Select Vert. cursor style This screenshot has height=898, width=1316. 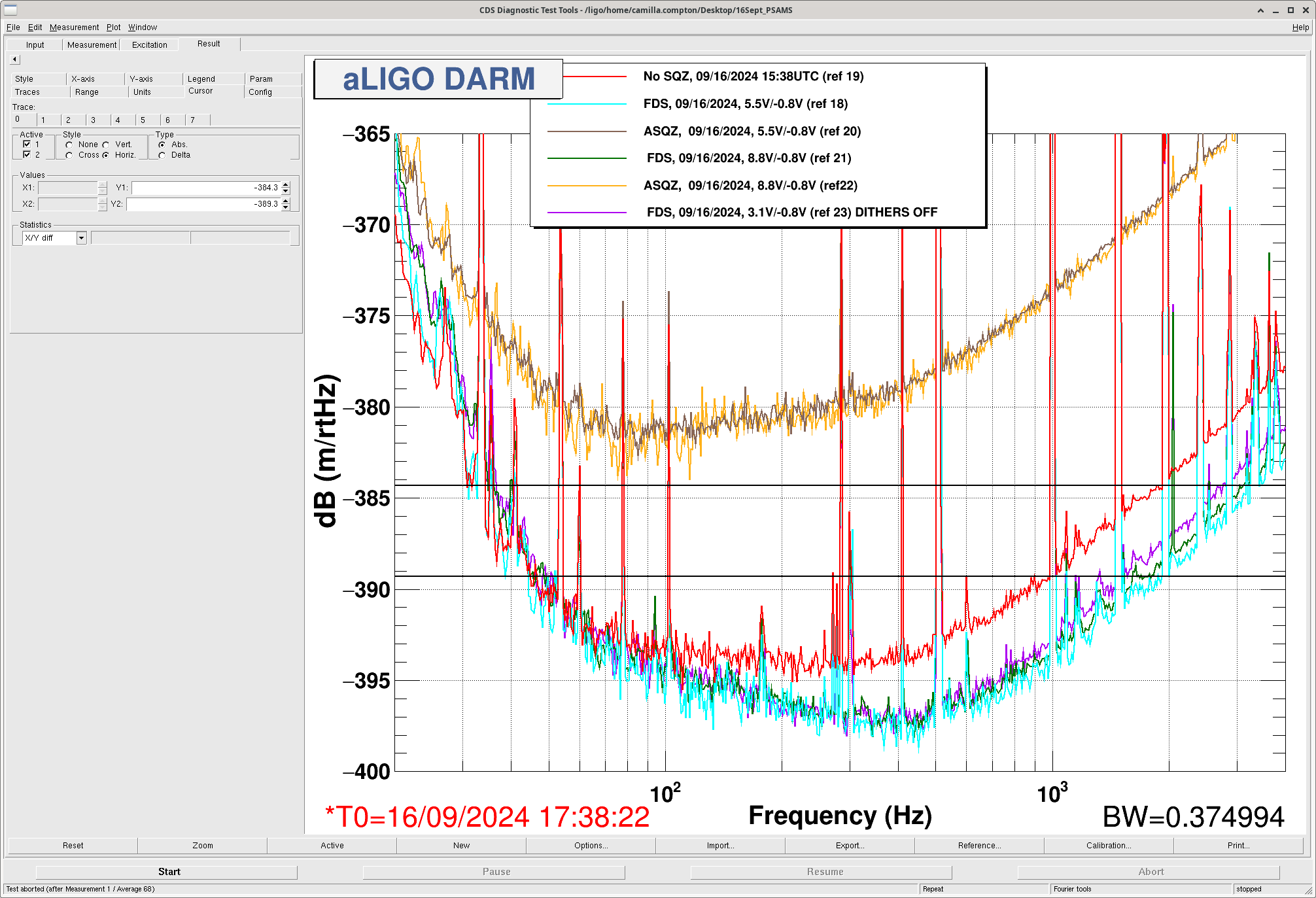(x=106, y=145)
